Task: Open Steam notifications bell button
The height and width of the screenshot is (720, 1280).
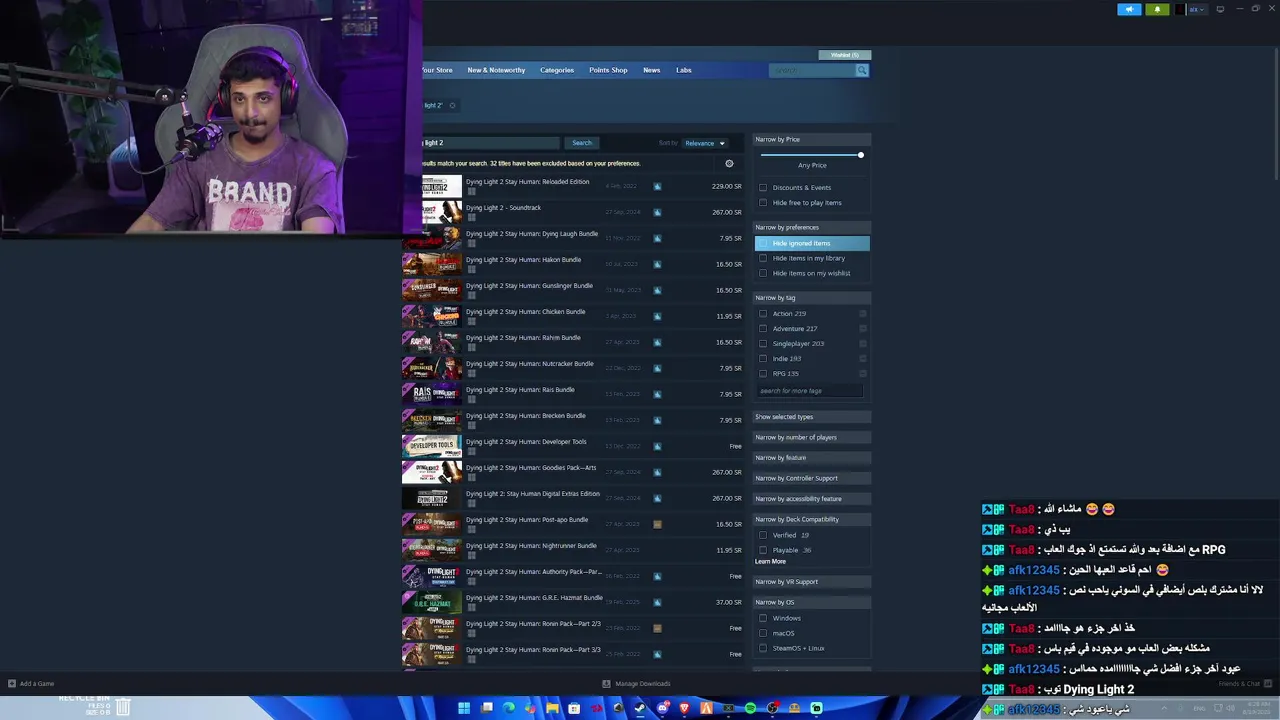Action: pyautogui.click(x=1157, y=9)
